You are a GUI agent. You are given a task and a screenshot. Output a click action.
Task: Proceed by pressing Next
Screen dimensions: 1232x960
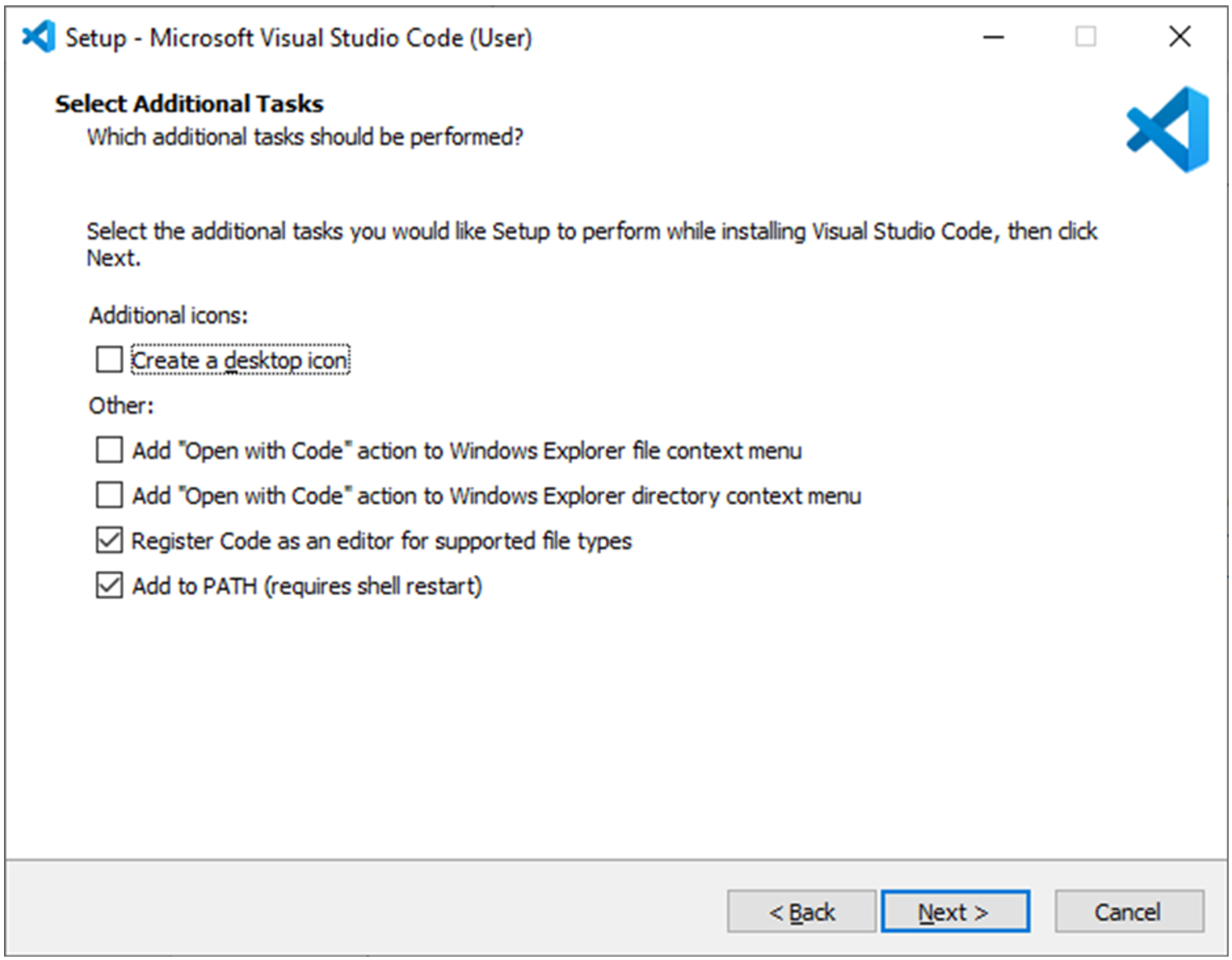[x=955, y=912]
